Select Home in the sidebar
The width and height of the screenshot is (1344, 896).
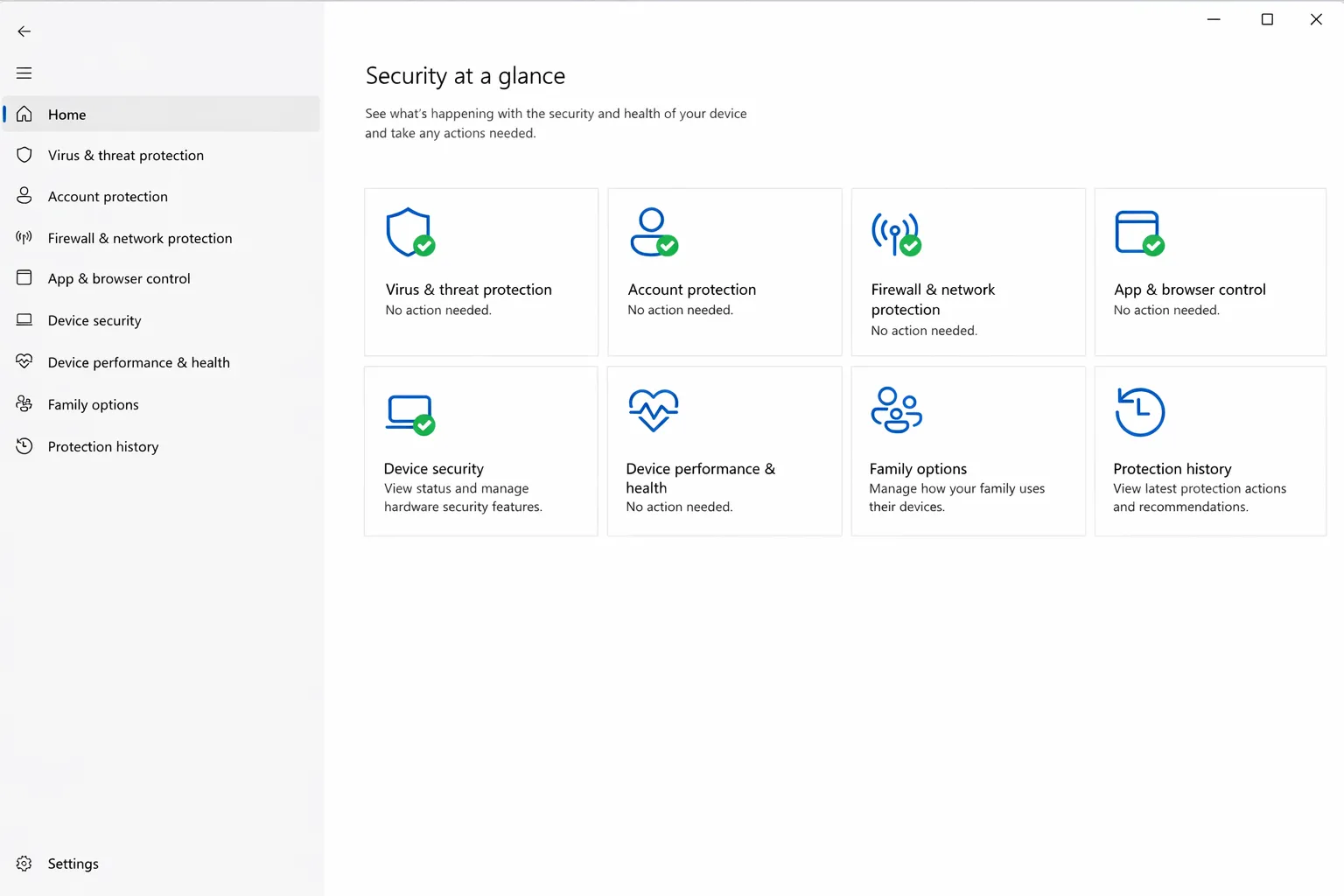[162, 114]
